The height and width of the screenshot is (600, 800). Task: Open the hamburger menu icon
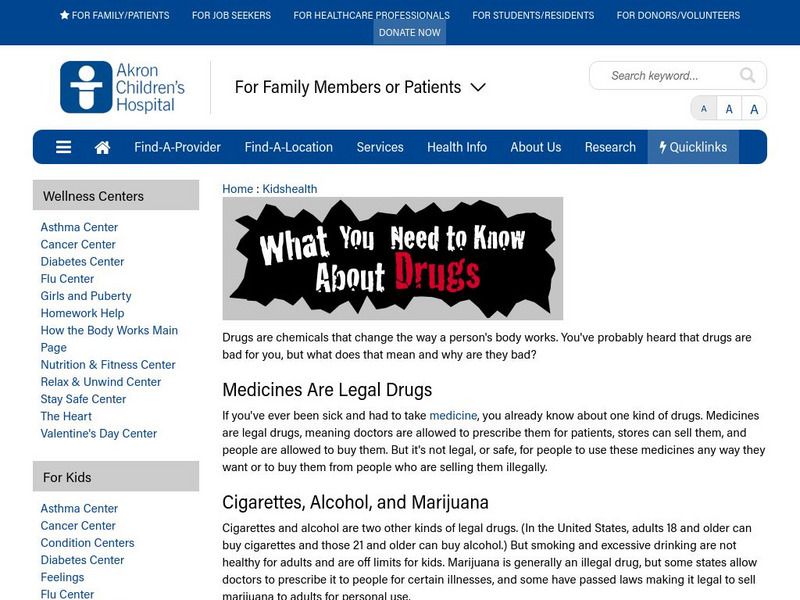63,147
